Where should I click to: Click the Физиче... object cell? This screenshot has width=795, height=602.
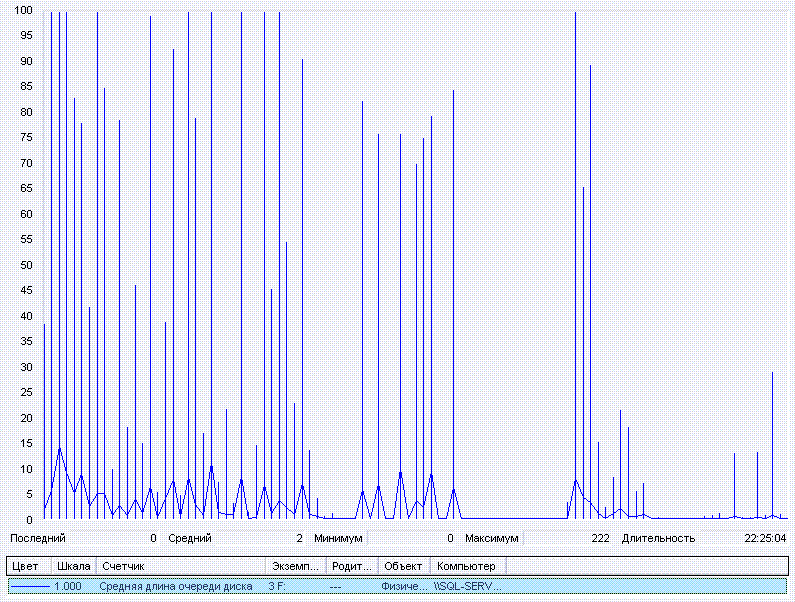click(x=403, y=587)
